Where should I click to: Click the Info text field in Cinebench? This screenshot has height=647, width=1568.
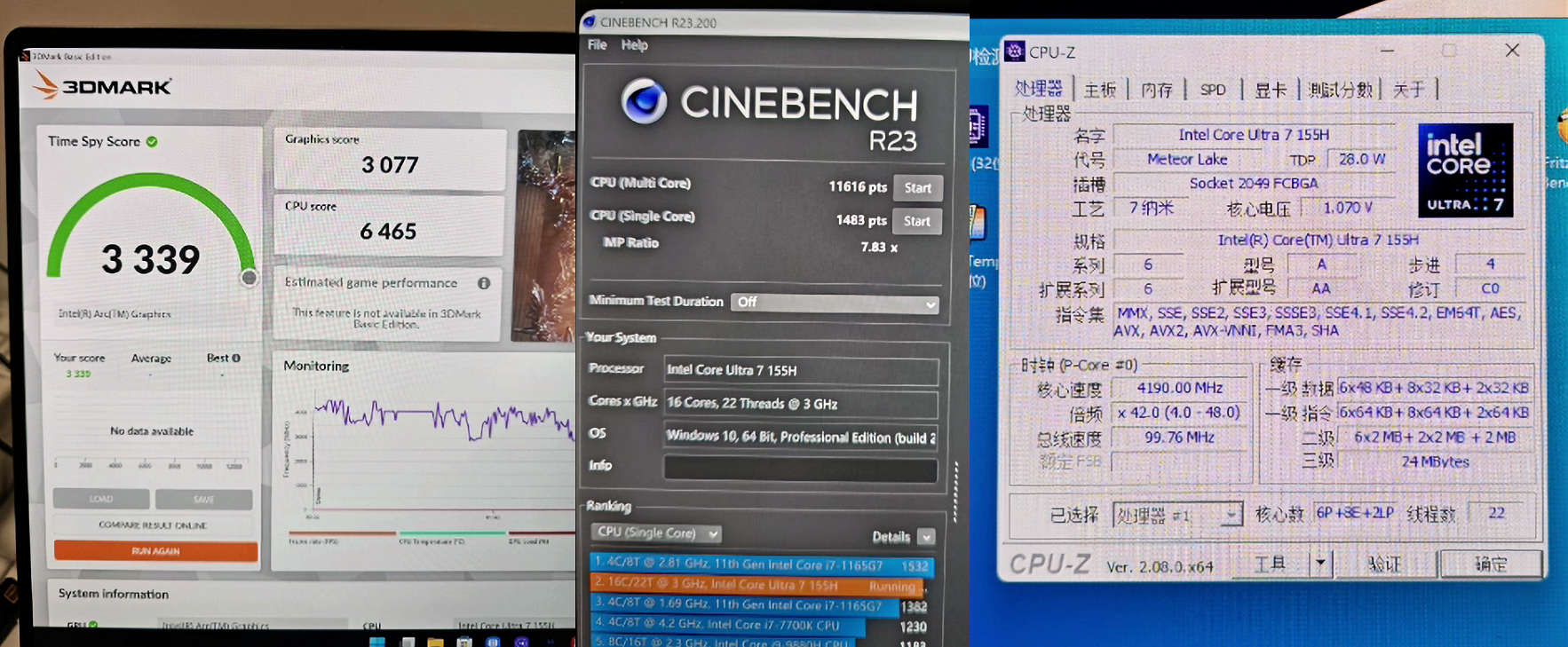pyautogui.click(x=800, y=469)
